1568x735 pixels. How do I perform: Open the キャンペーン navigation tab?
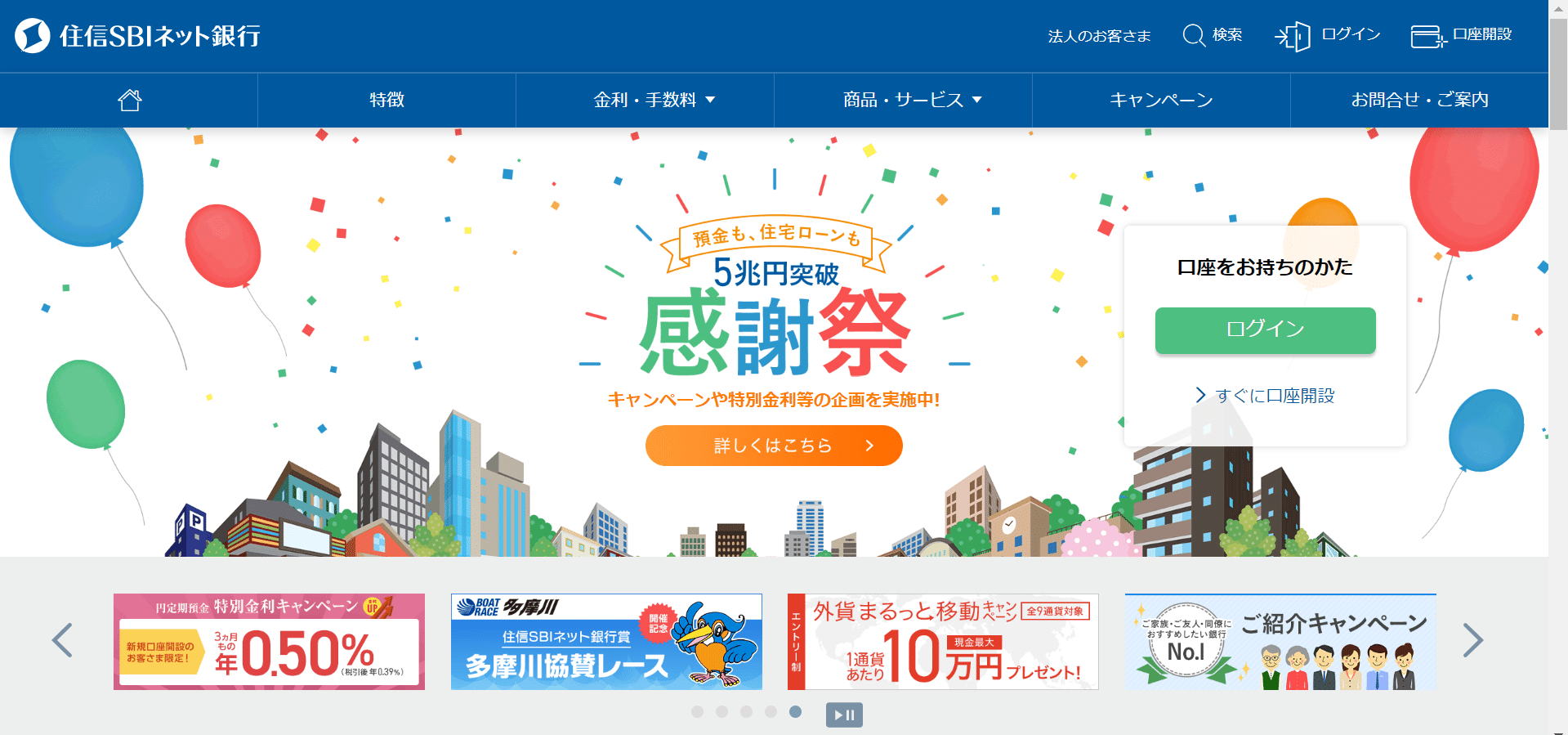1161,100
